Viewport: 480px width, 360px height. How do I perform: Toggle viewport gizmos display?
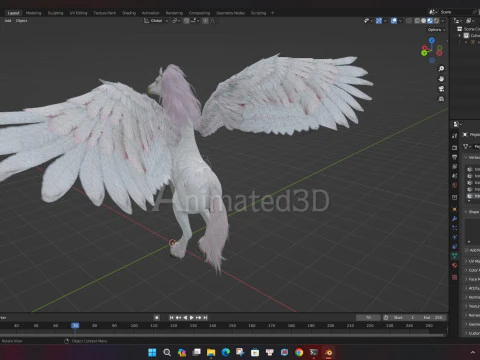click(x=379, y=21)
